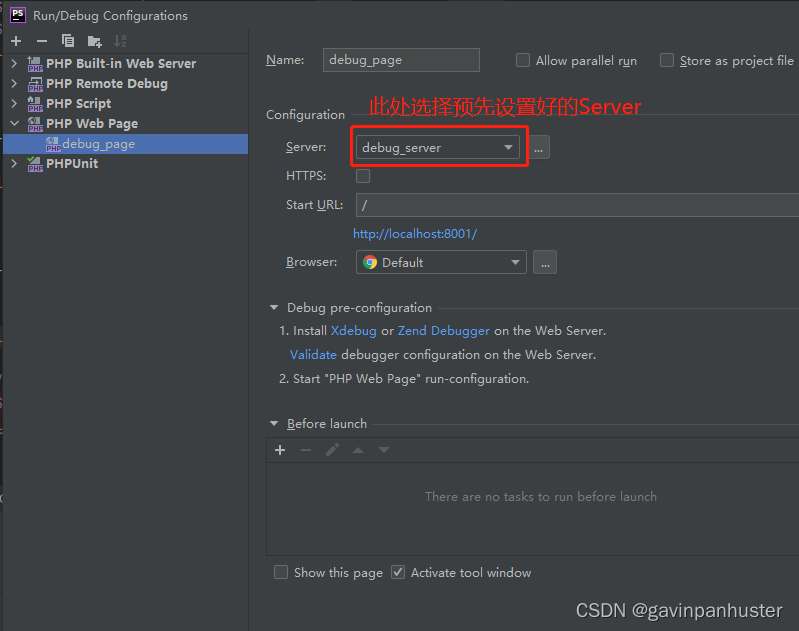Collapse Before launch section
This screenshot has width=799, height=631.
[274, 424]
